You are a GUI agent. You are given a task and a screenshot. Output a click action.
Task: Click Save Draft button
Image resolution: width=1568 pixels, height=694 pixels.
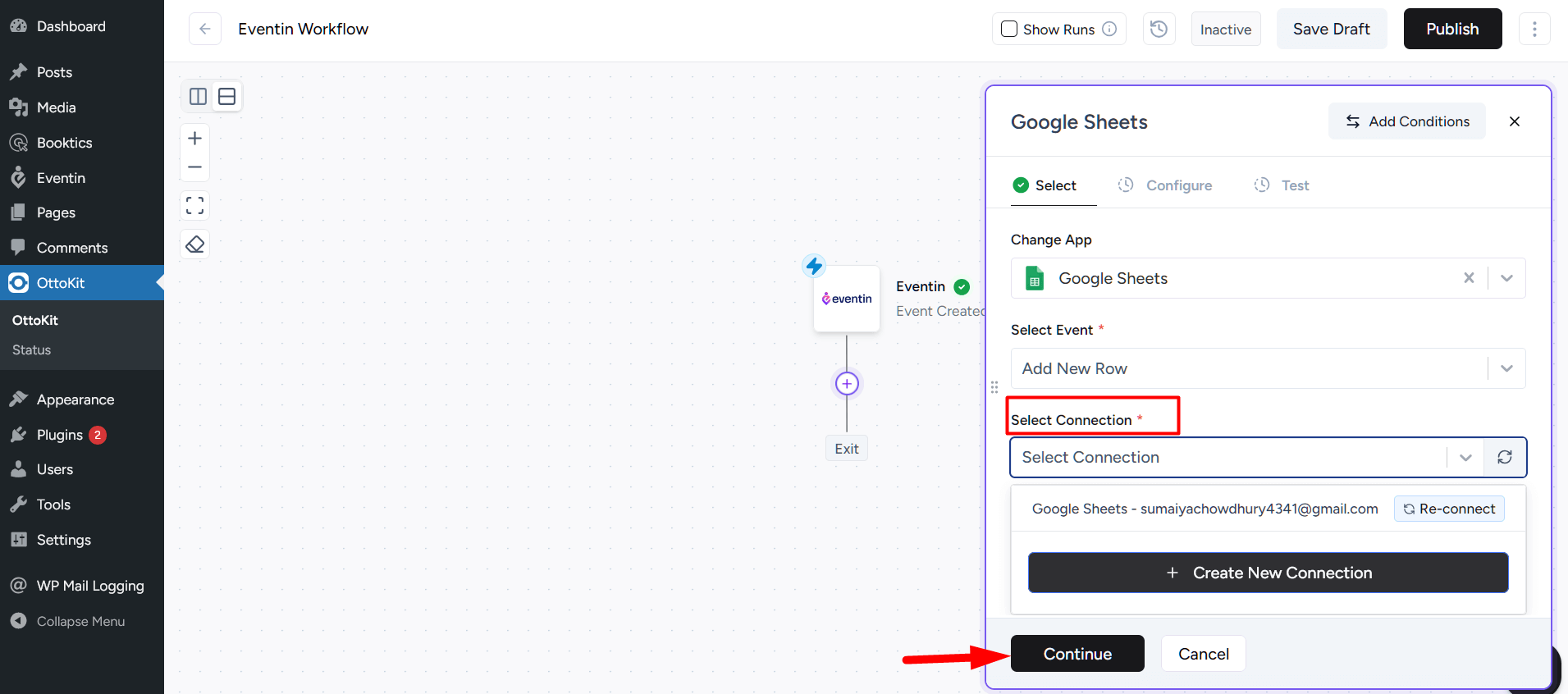tap(1332, 29)
